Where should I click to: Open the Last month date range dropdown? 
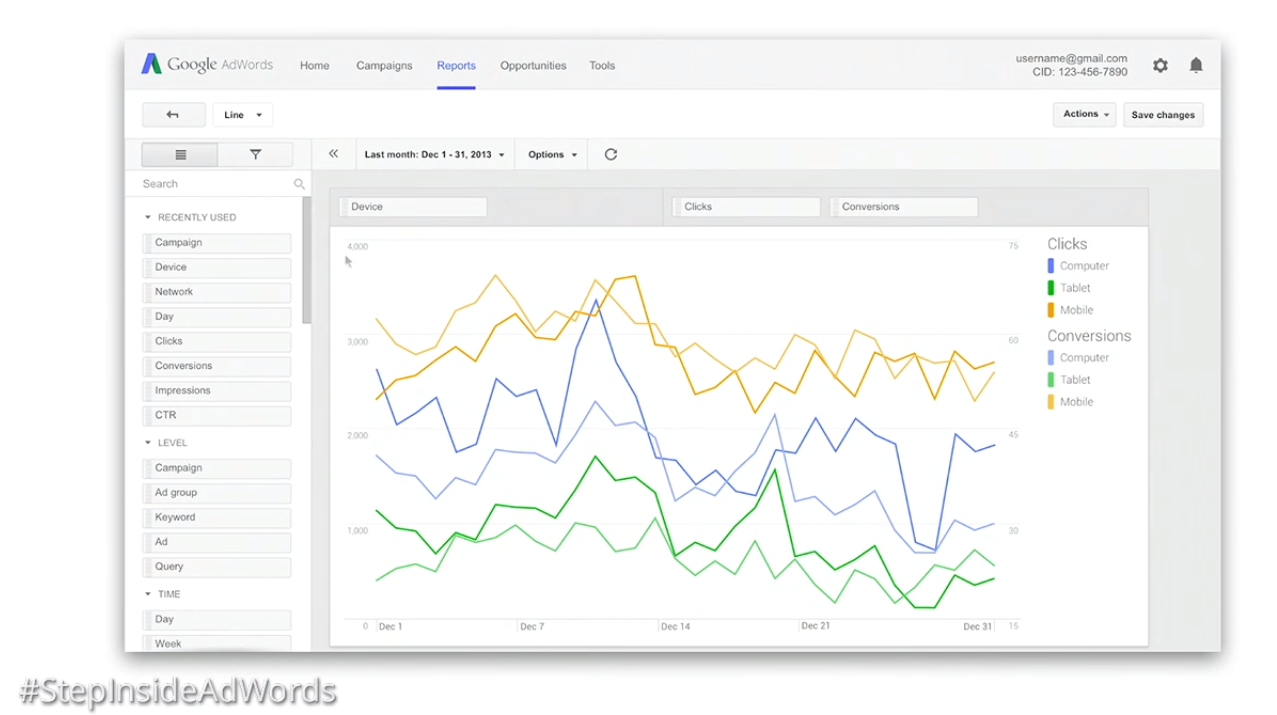[434, 155]
